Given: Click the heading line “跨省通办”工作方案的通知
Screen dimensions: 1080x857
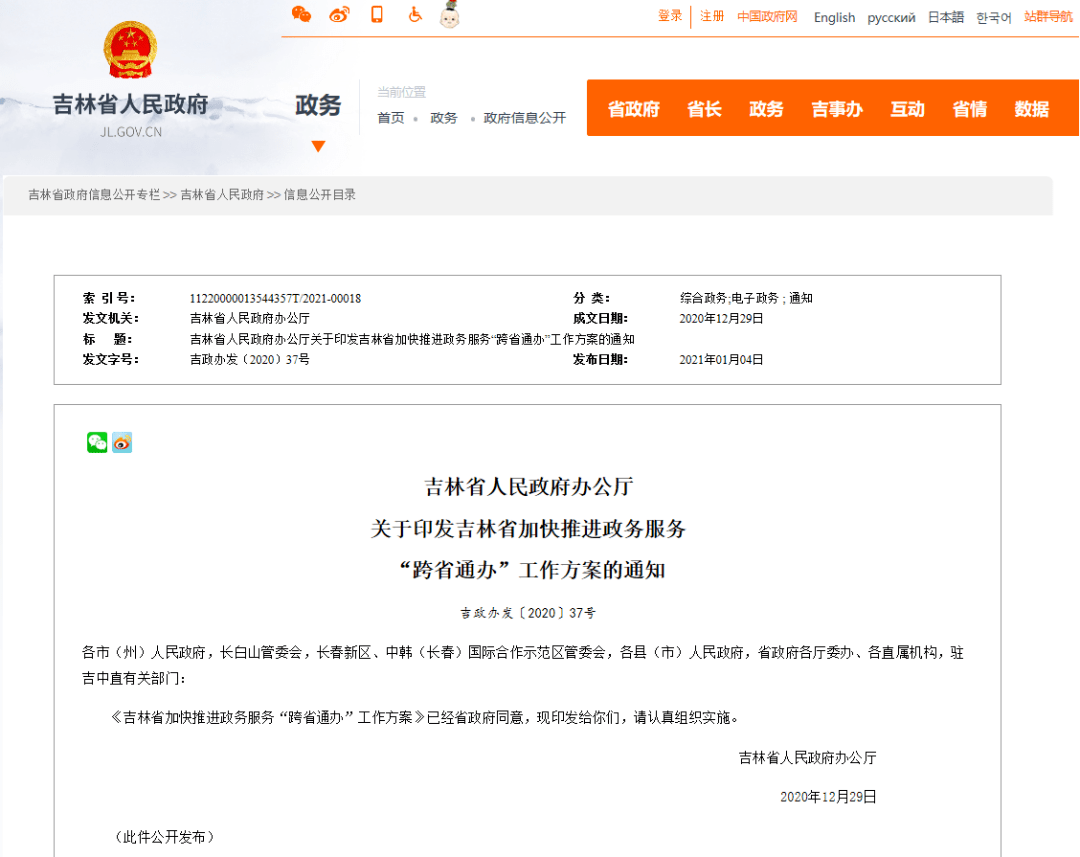Looking at the screenshot, I should (532, 570).
